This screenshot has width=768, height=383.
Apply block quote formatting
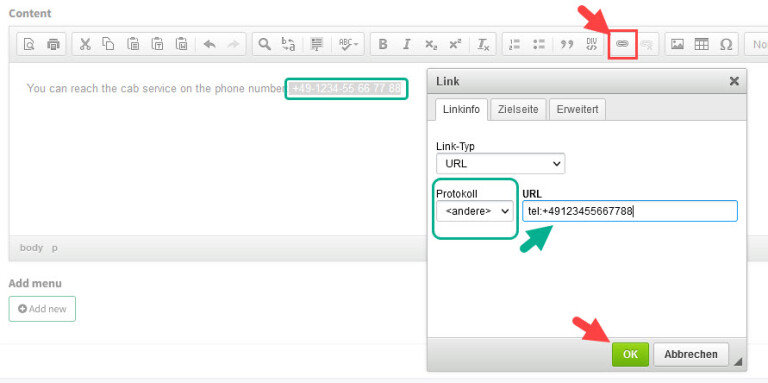pyautogui.click(x=567, y=45)
